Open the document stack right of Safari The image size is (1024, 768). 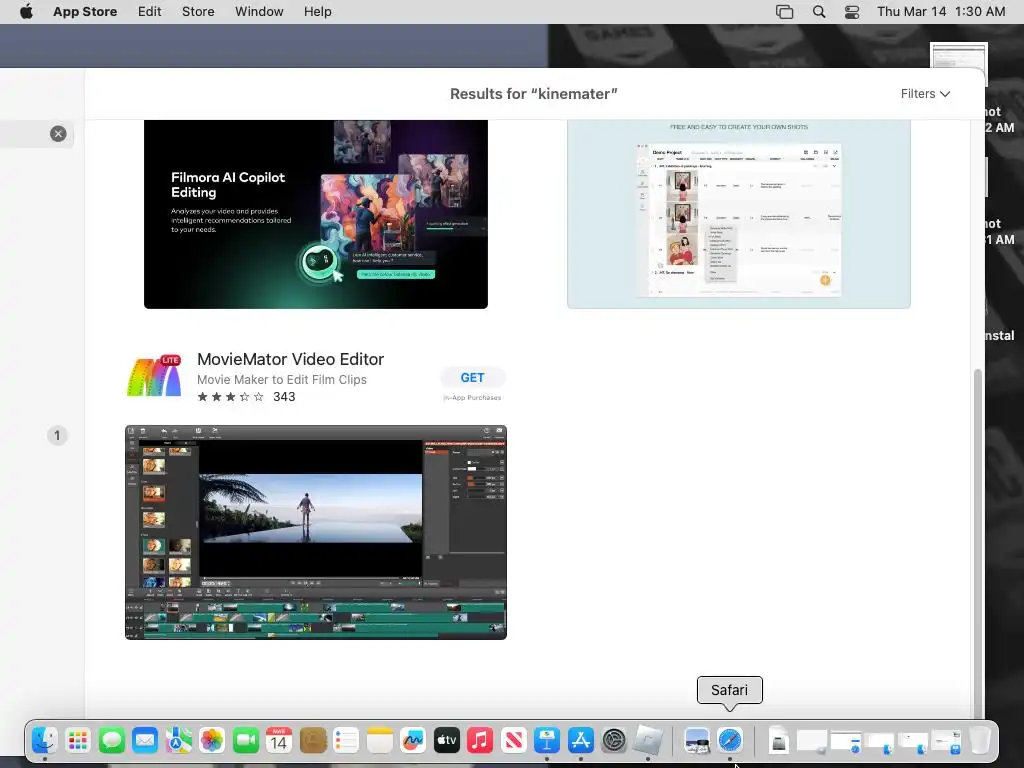coord(778,741)
